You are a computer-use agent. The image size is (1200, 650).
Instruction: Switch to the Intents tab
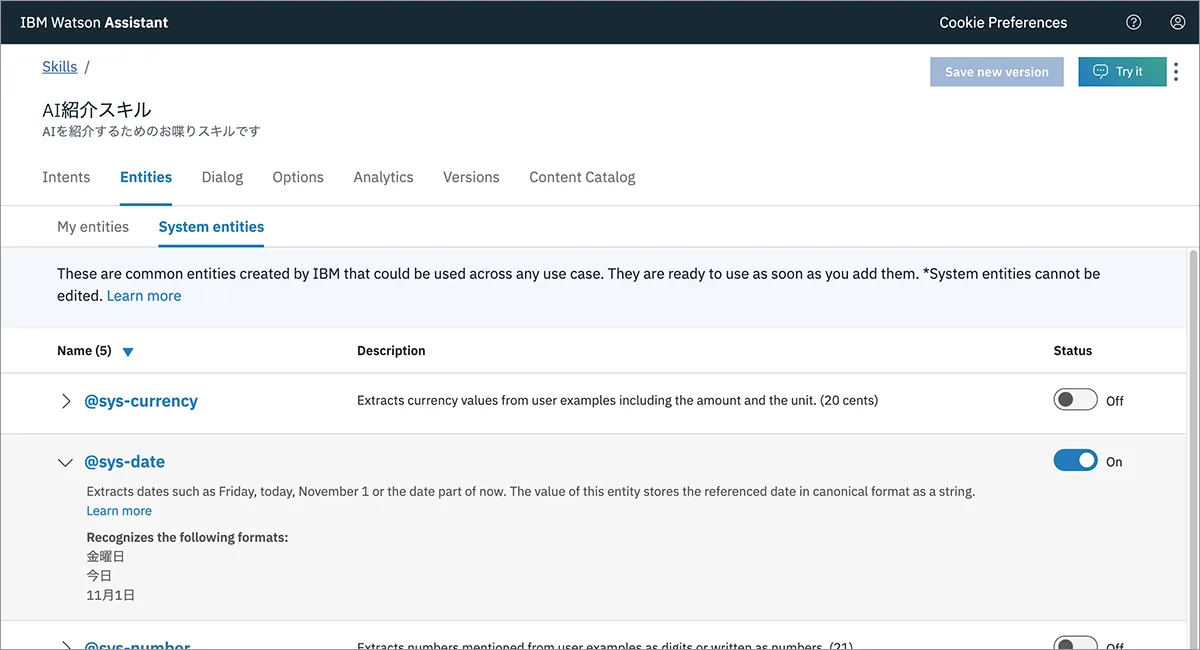[66, 177]
